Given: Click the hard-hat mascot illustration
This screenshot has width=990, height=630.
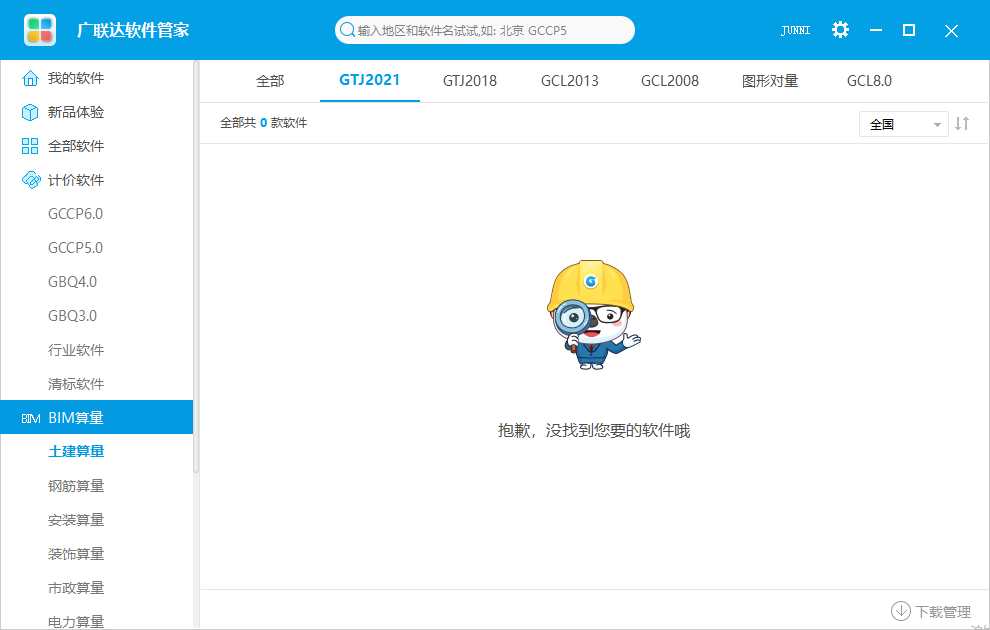Looking at the screenshot, I should 593,314.
